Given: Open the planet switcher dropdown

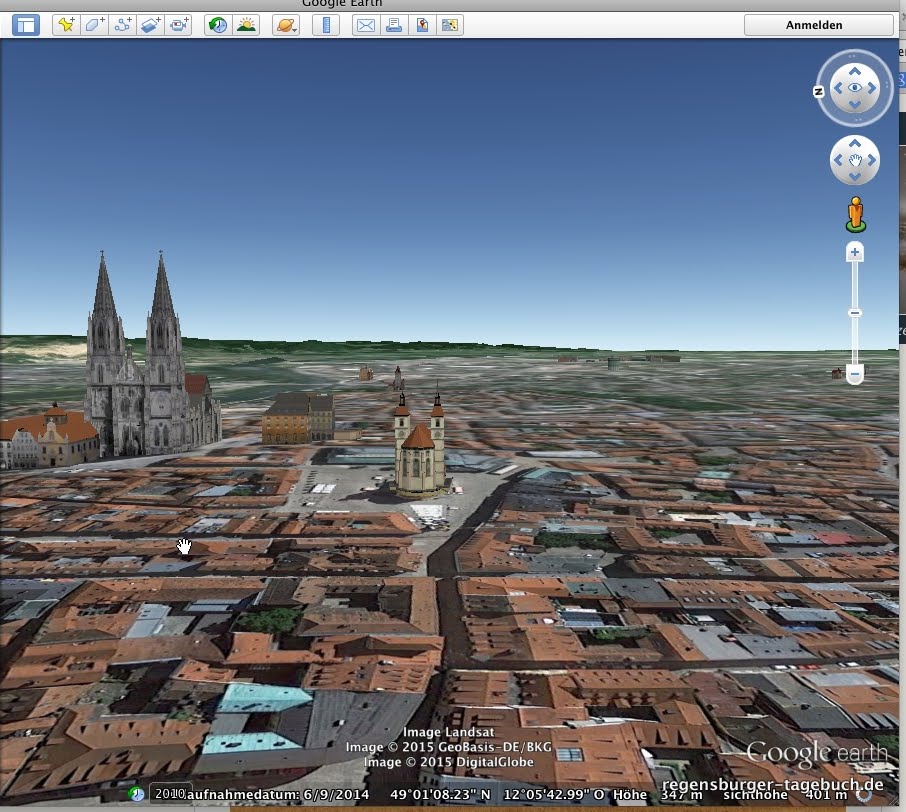Looking at the screenshot, I should [286, 25].
